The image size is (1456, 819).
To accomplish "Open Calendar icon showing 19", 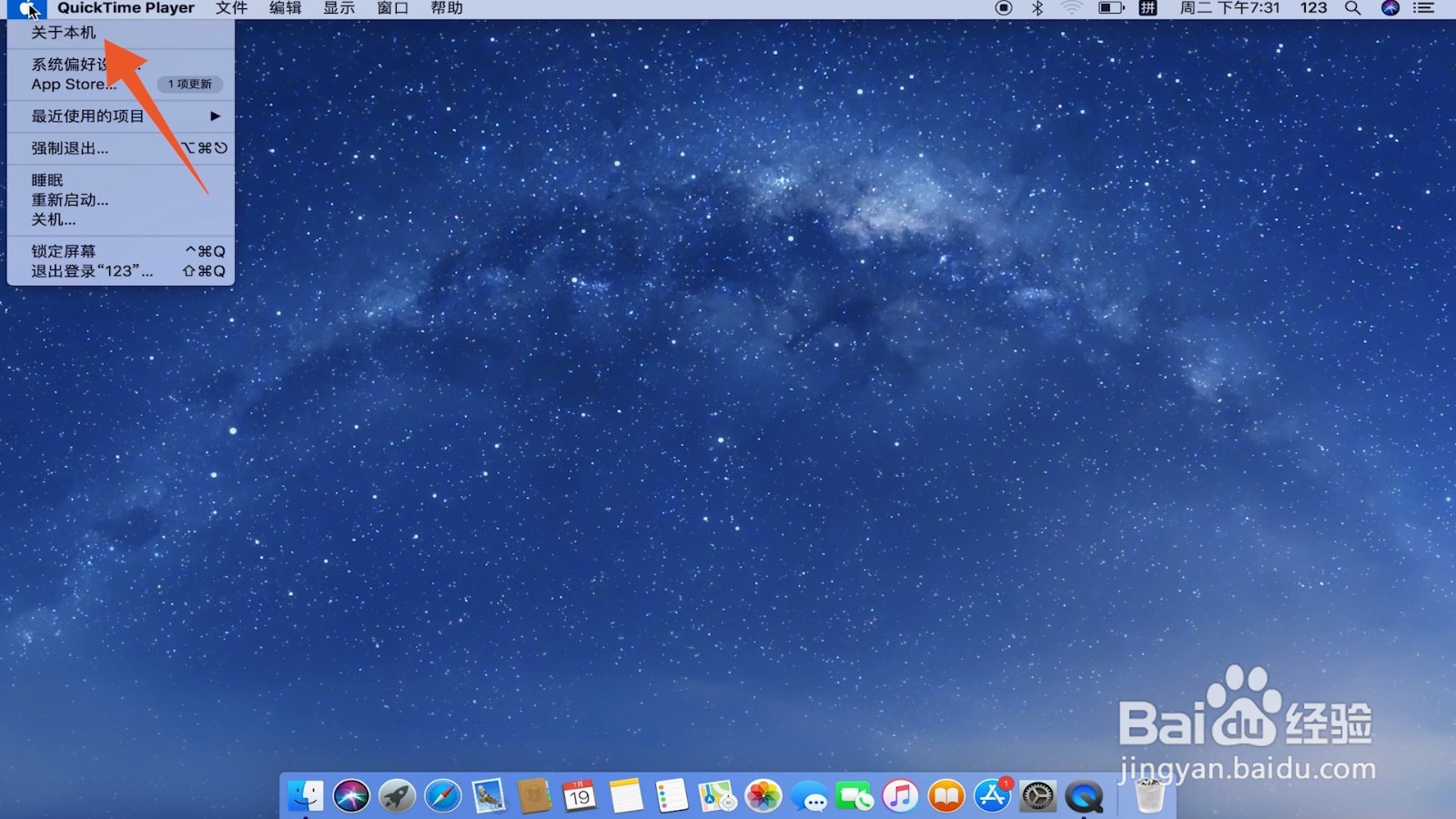I will coord(580,796).
